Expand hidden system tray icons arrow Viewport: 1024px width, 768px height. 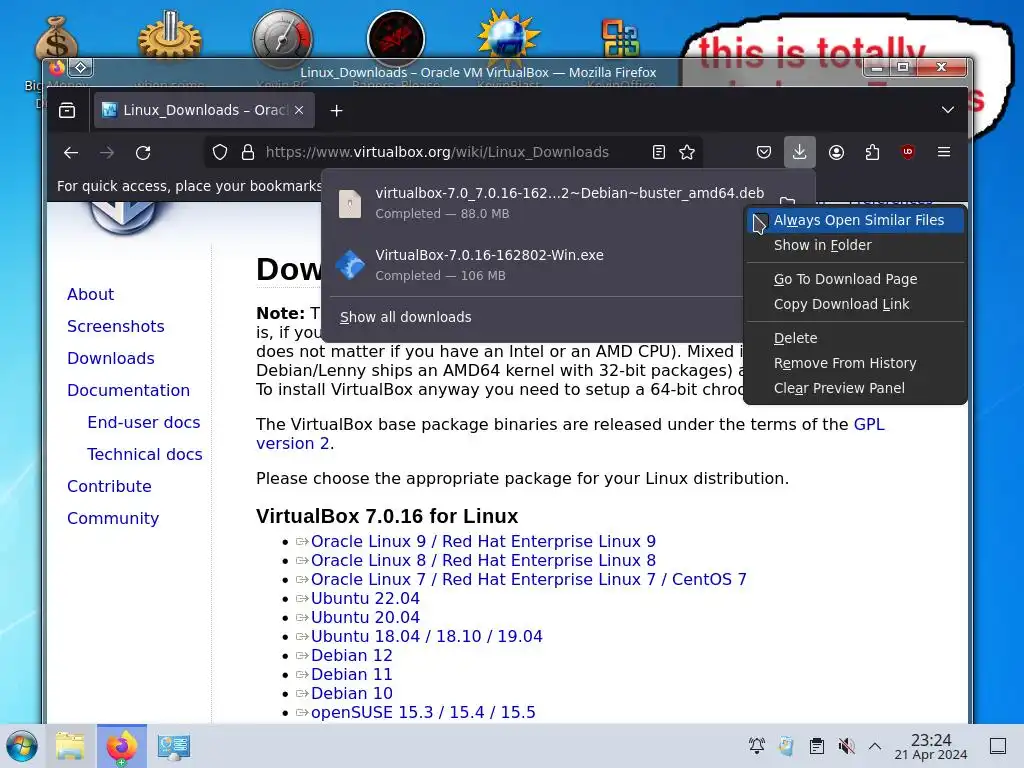tap(875, 746)
